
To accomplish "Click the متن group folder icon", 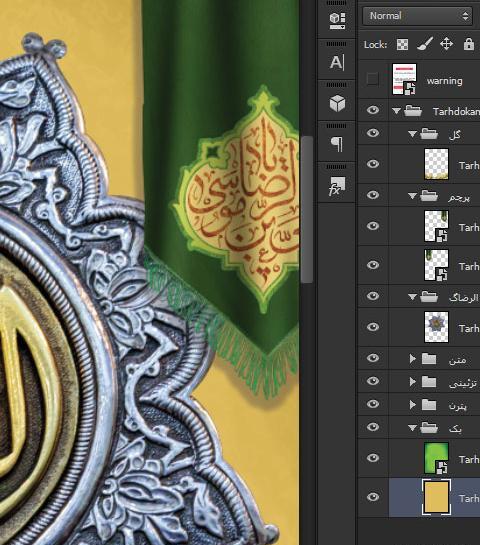I will (x=429, y=358).
